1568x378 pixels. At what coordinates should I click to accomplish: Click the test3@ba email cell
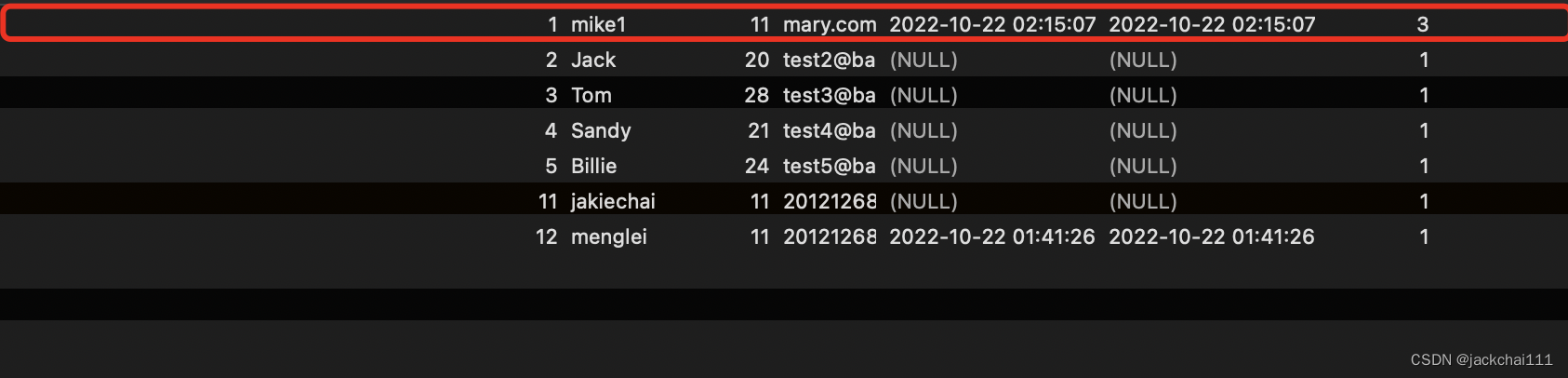tap(829, 95)
